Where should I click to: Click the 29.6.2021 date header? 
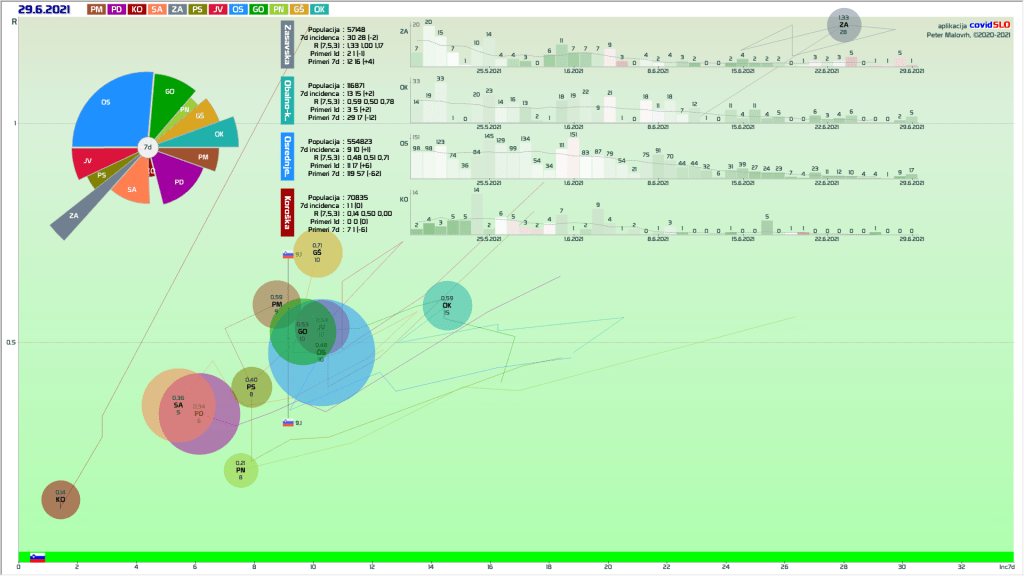click(43, 9)
